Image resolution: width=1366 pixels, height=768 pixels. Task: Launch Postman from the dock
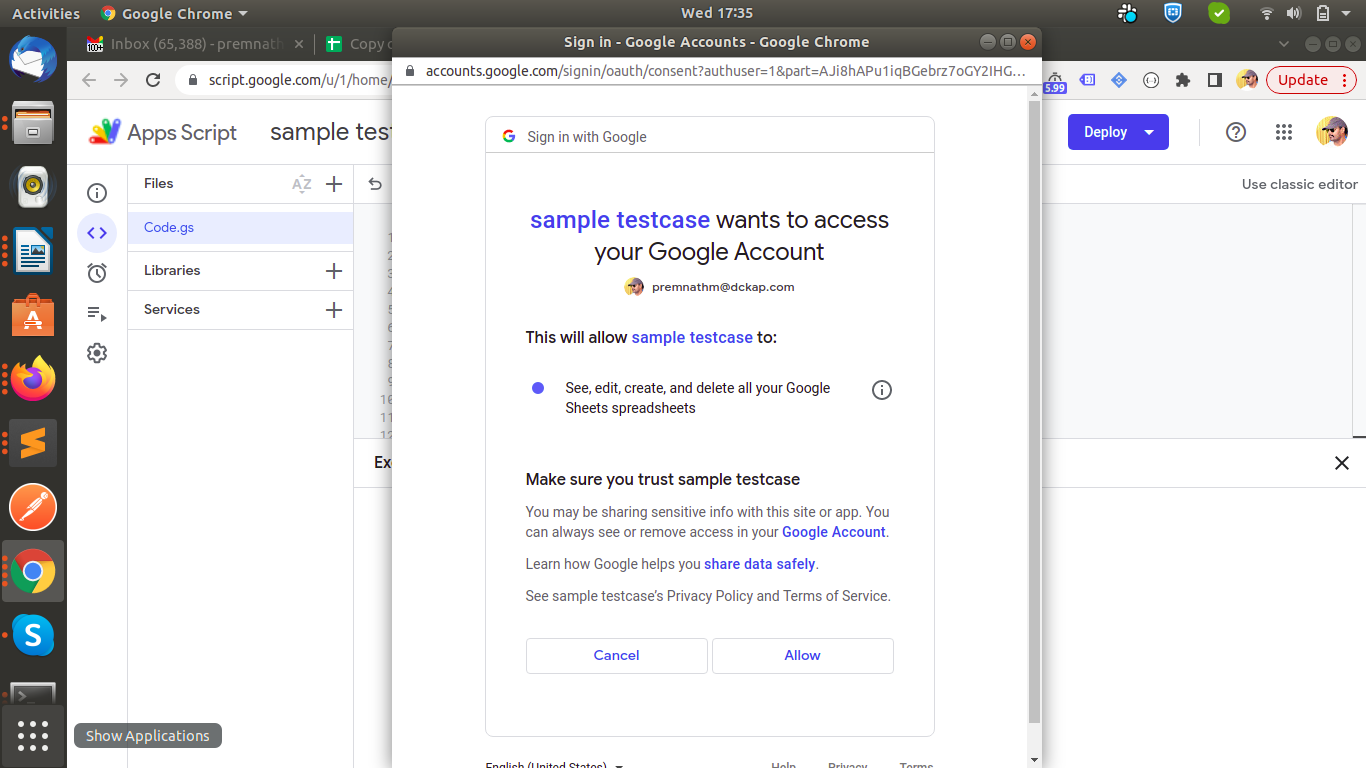pyautogui.click(x=33, y=507)
